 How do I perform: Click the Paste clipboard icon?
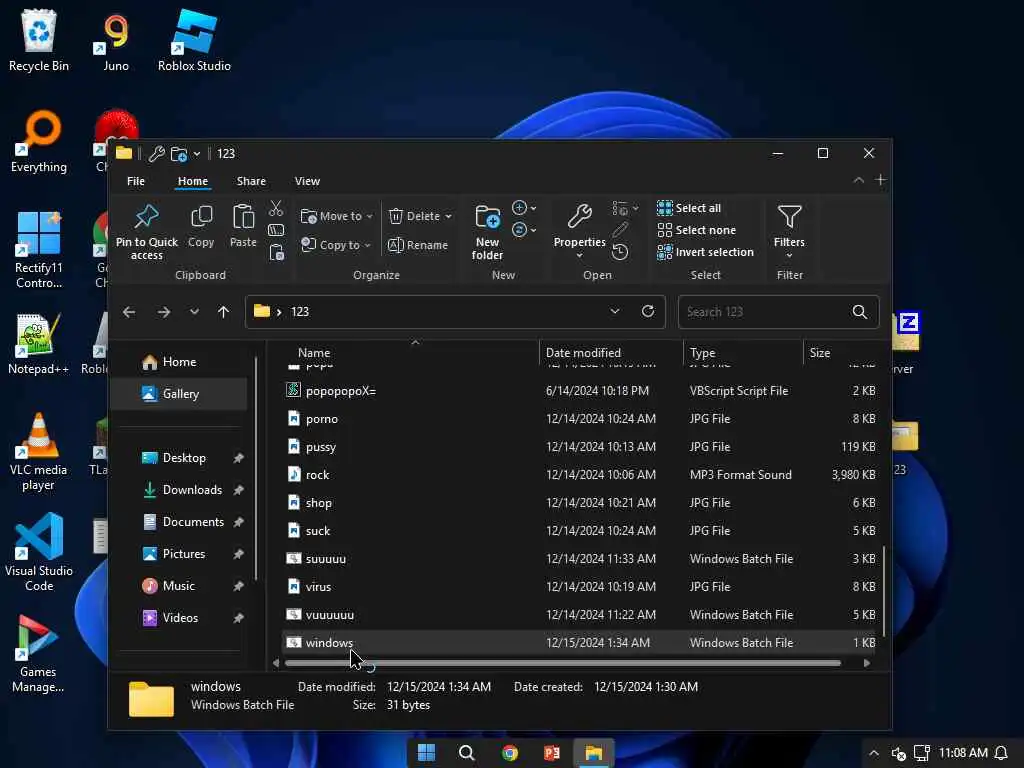243,217
